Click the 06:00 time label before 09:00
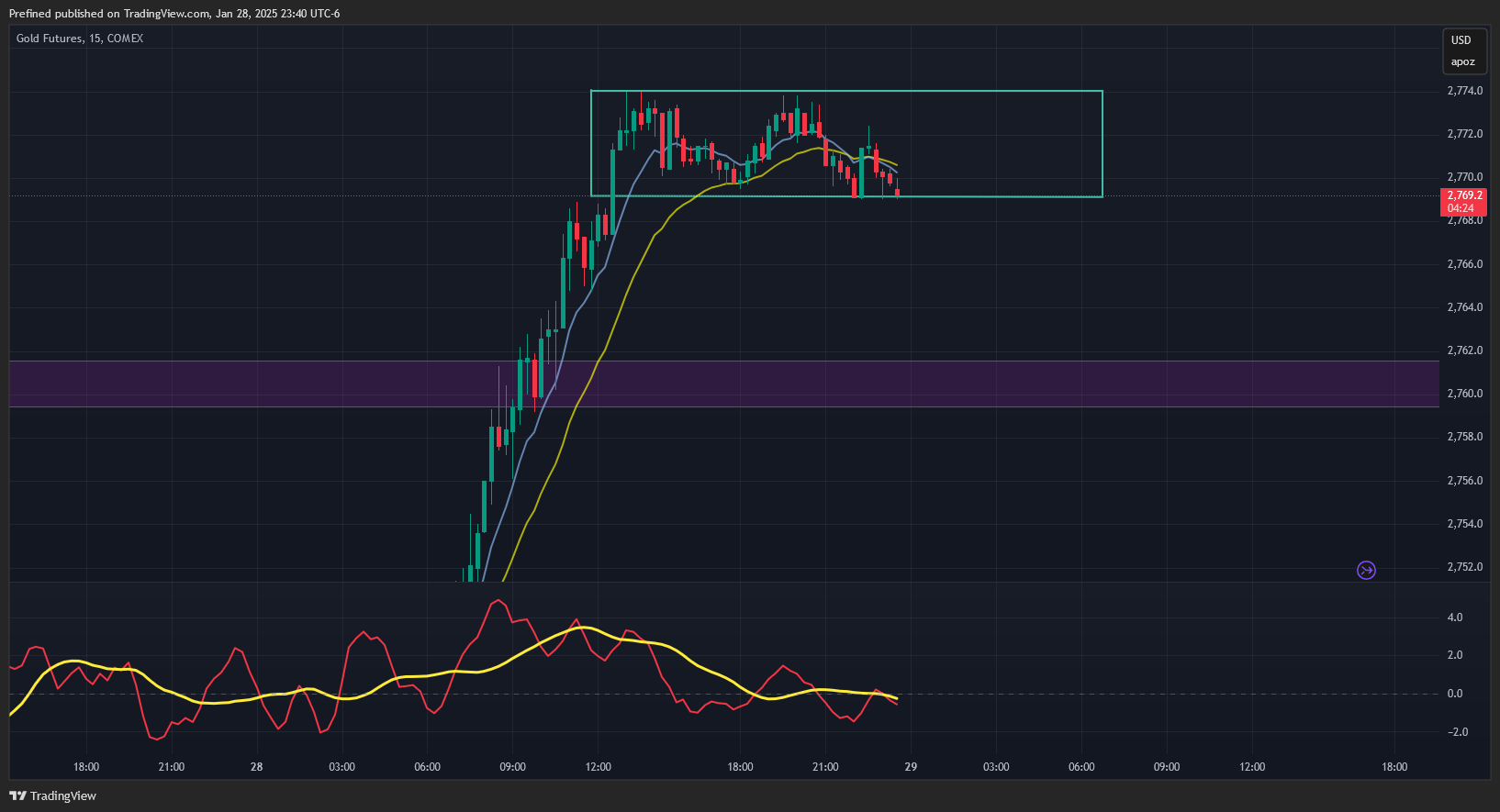The width and height of the screenshot is (1500, 812). pyautogui.click(x=427, y=767)
